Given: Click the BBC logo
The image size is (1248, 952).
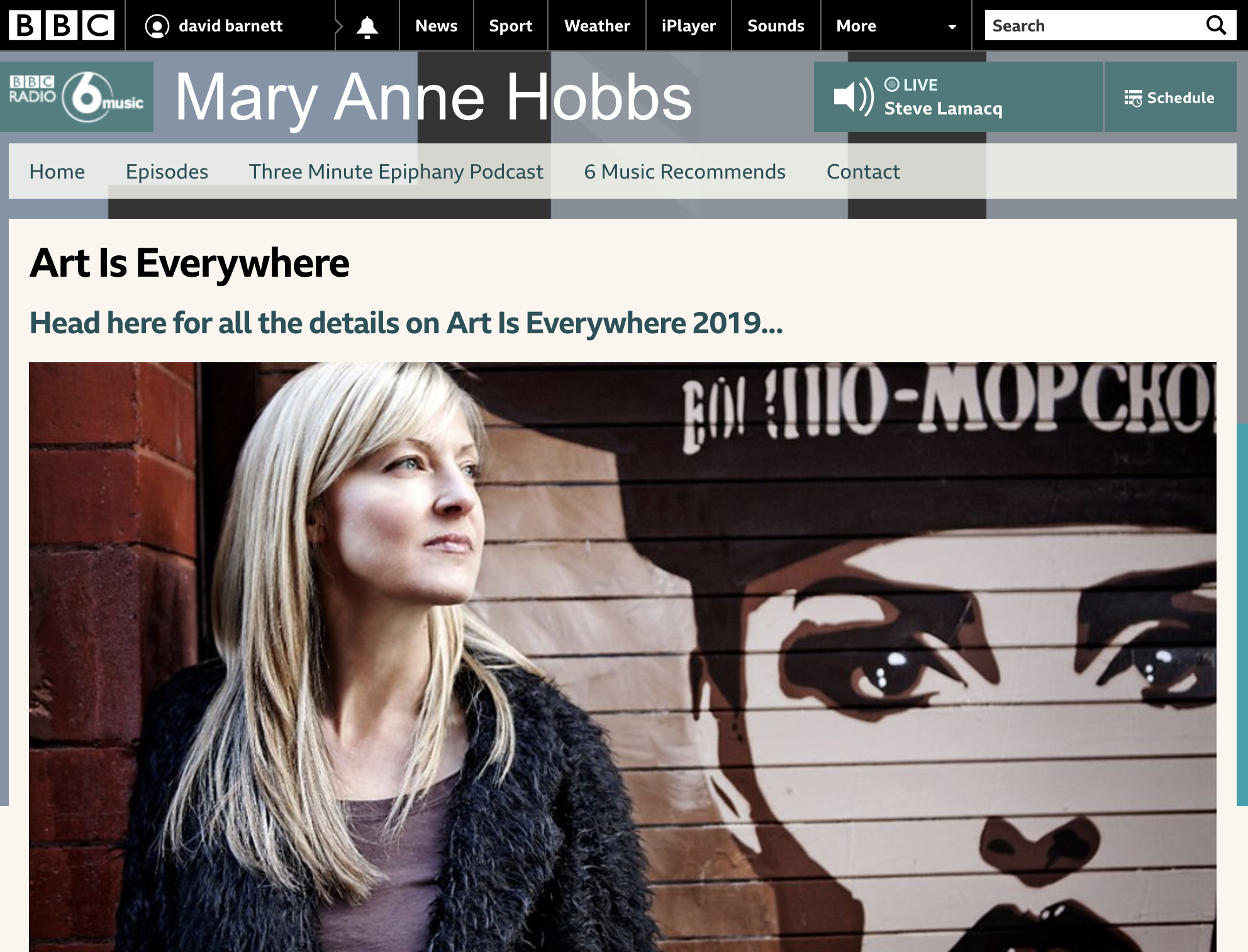Looking at the screenshot, I should [62, 25].
